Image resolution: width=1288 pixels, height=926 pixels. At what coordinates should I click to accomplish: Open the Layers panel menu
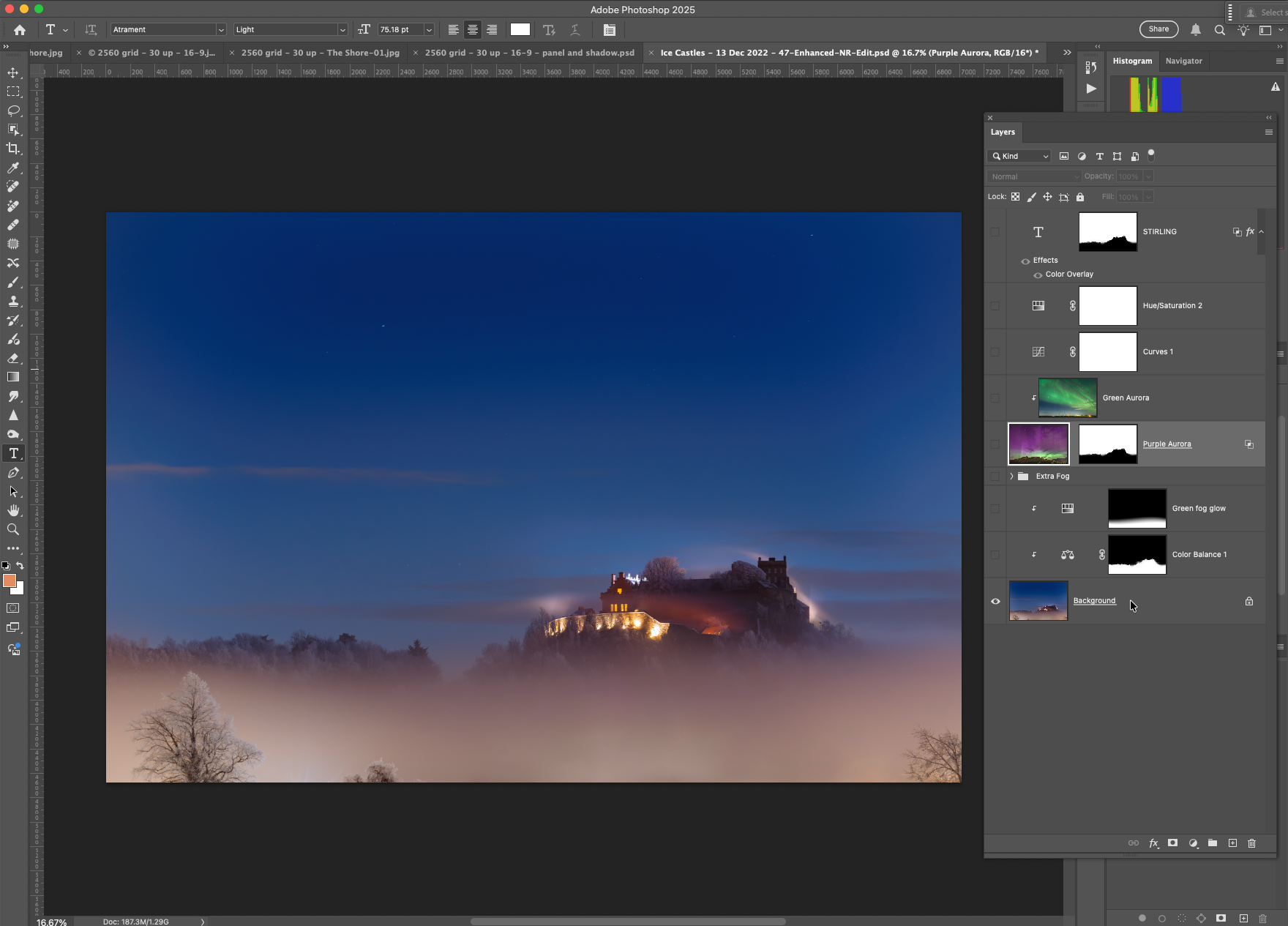[x=1269, y=132]
